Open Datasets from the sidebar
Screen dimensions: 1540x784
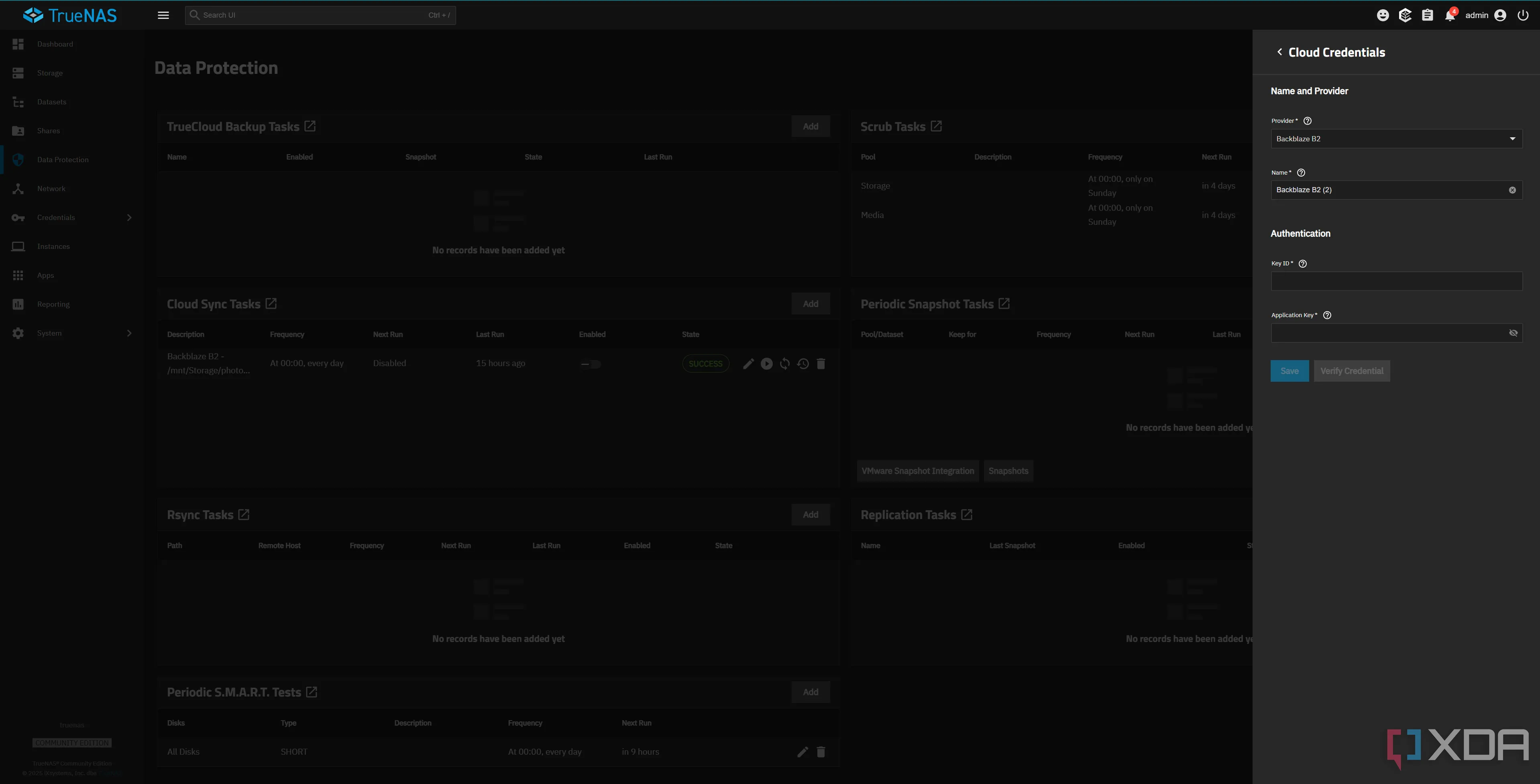pos(51,102)
